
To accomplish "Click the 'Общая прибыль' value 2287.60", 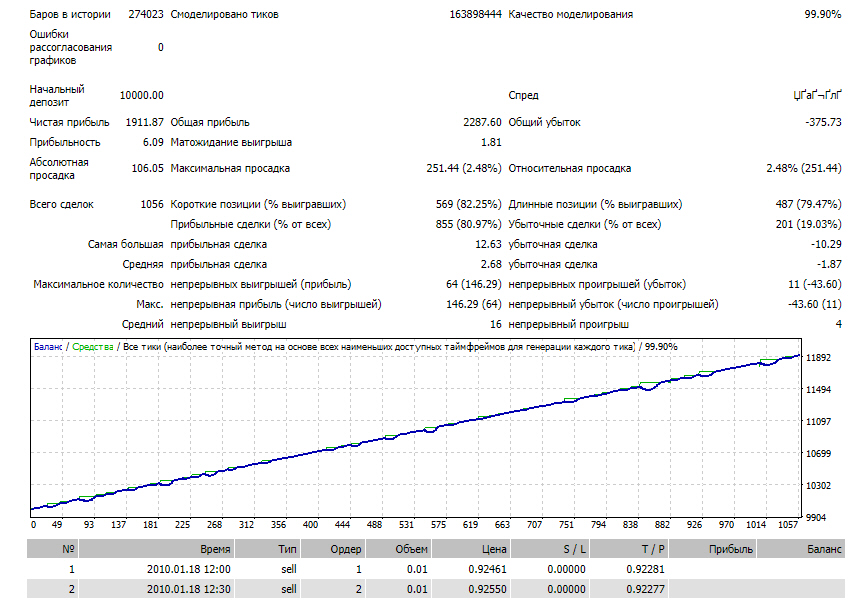I will pyautogui.click(x=482, y=123).
